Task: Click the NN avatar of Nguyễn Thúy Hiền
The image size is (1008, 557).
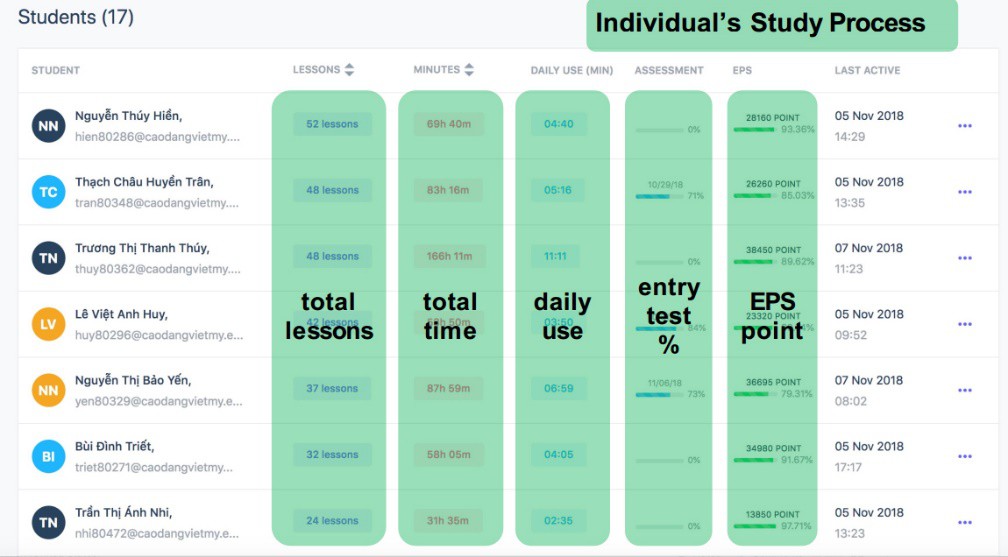Action: tap(48, 126)
